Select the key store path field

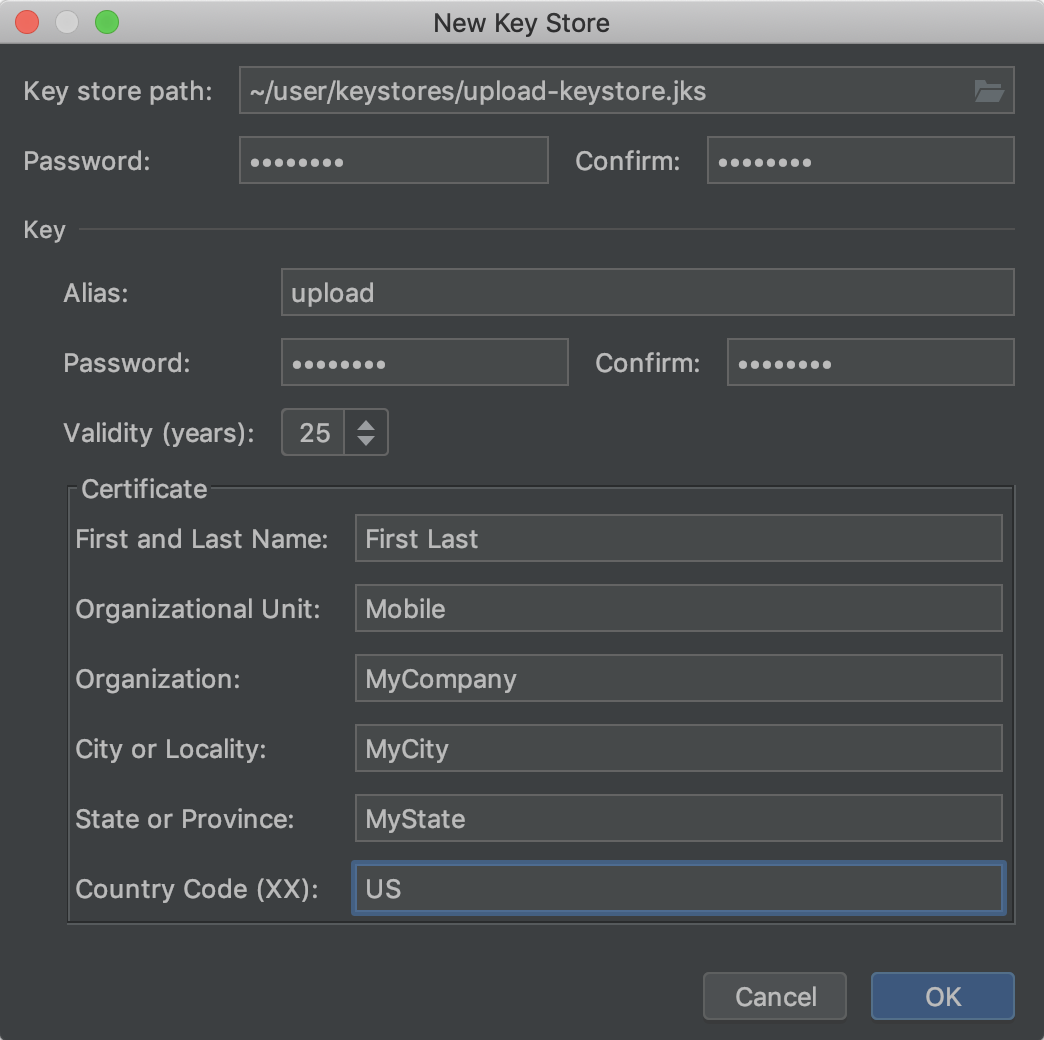600,91
